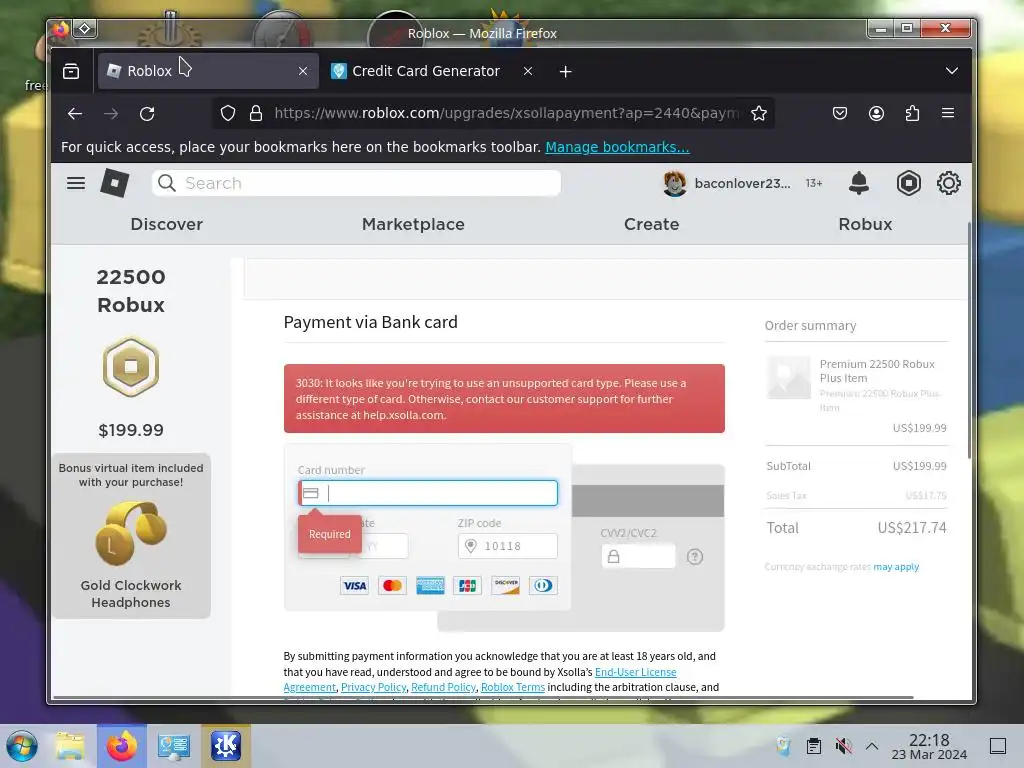Open the extensions puzzle icon
The image size is (1024, 768).
(912, 114)
